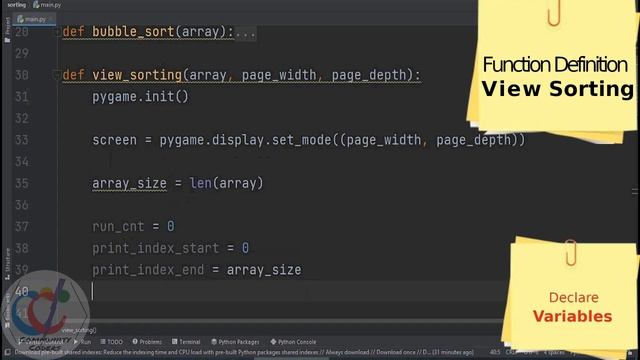Click the view_sorting function name on line 30
The image size is (640, 360).
(x=137, y=75)
